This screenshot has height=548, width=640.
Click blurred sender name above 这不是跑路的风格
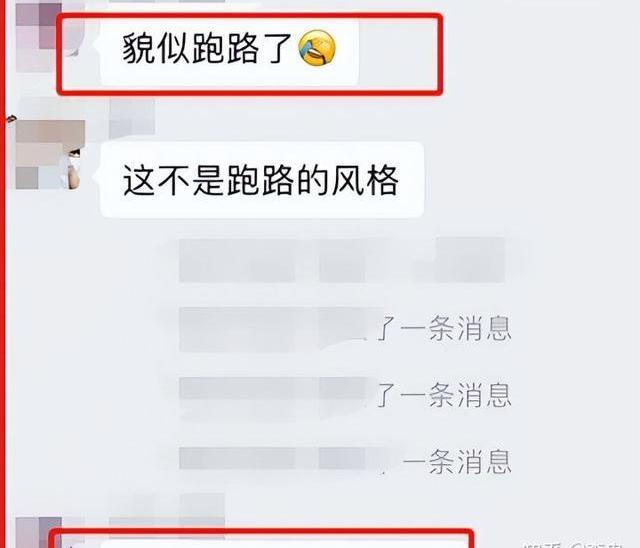click(132, 117)
